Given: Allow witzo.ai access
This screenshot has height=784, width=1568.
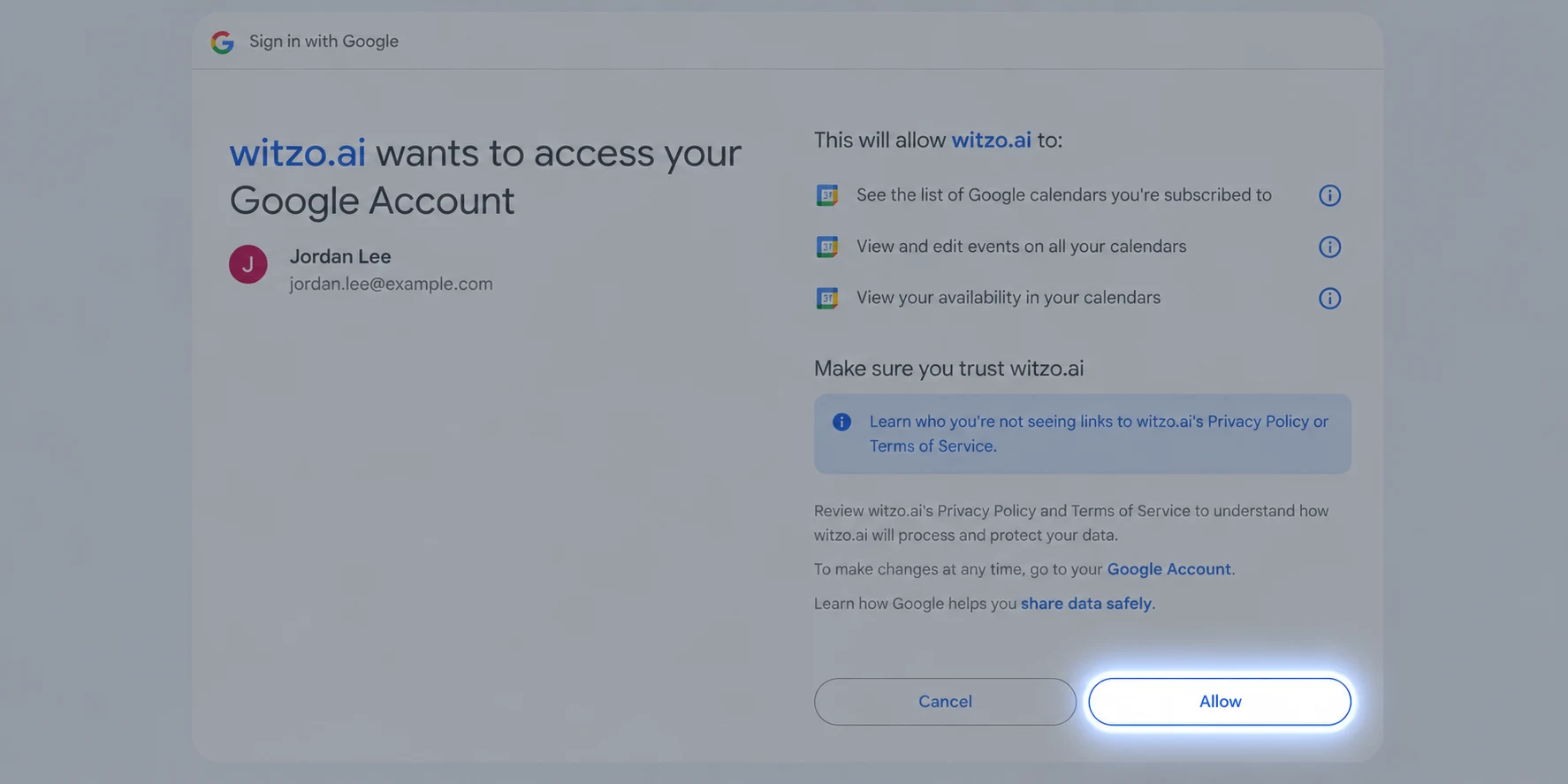Looking at the screenshot, I should point(1220,702).
